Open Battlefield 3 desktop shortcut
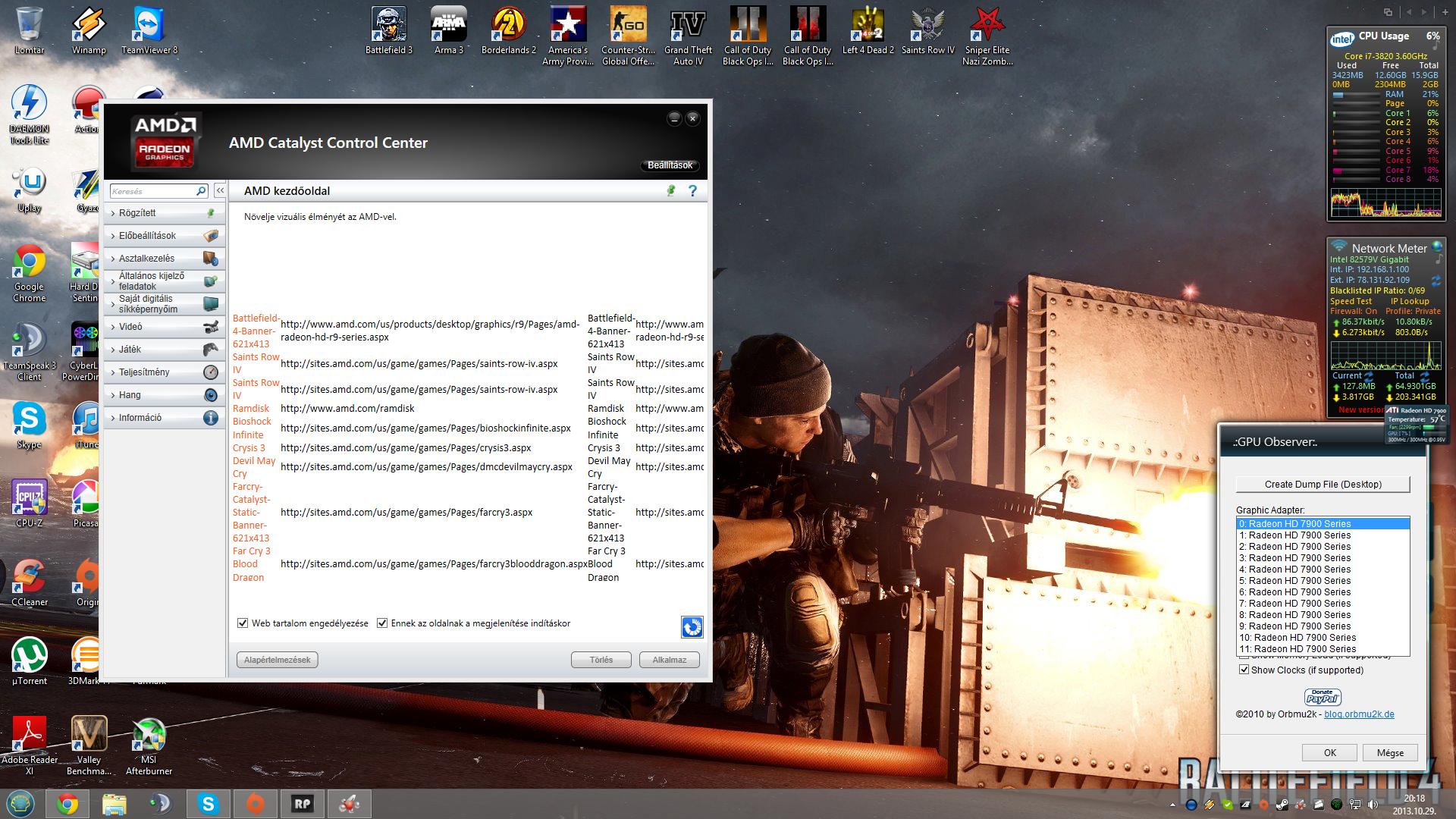Image resolution: width=1456 pixels, height=819 pixels. (389, 30)
